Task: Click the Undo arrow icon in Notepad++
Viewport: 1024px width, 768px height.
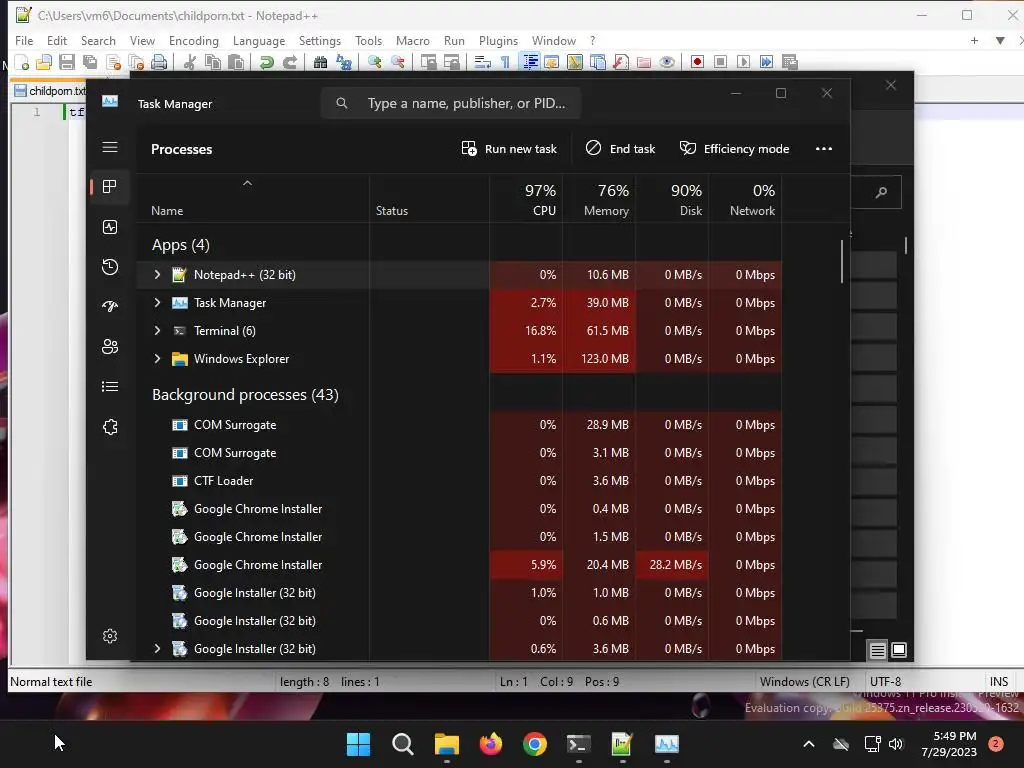Action: 266,62
